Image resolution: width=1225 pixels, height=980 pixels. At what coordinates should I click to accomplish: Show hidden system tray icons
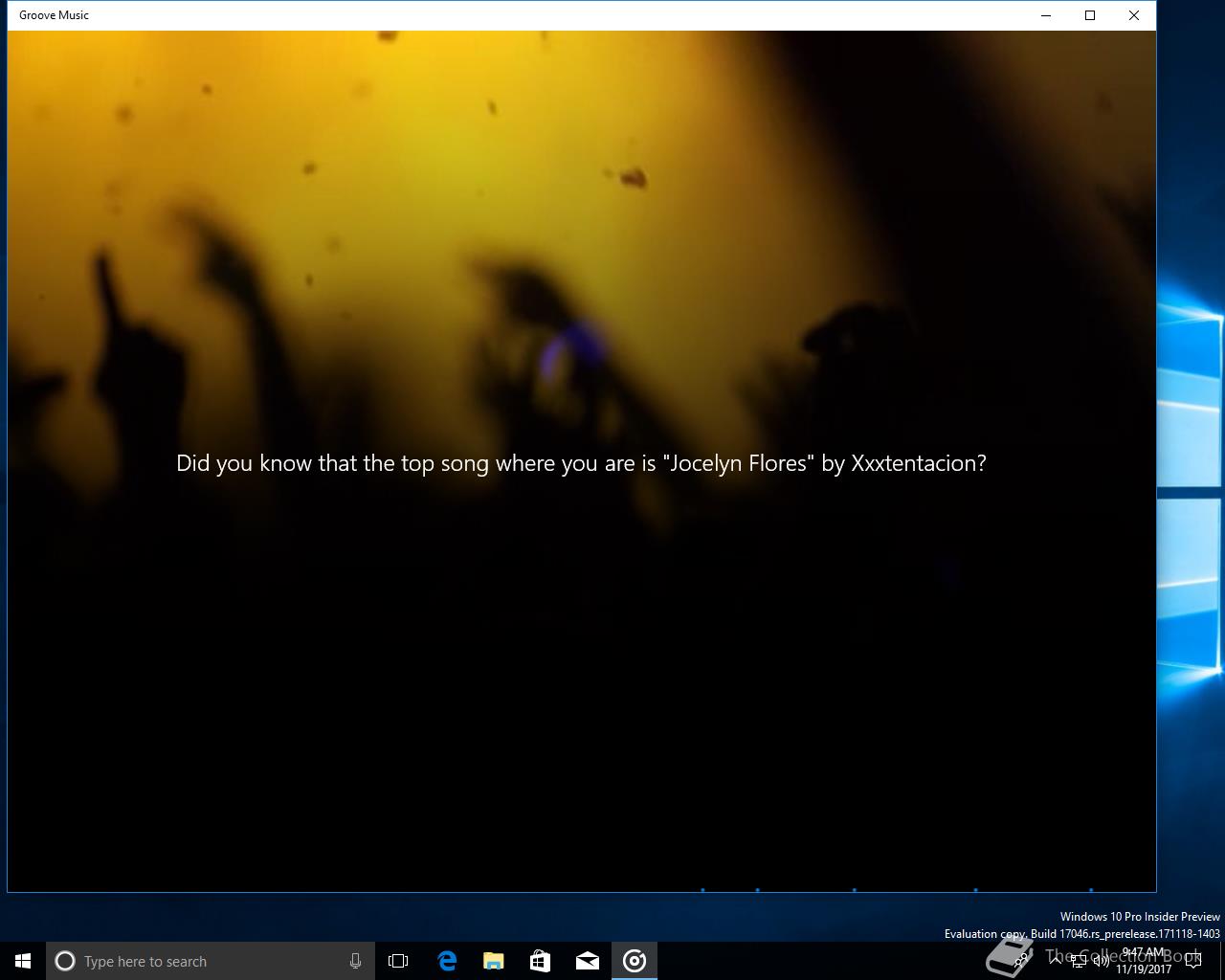point(1056,961)
